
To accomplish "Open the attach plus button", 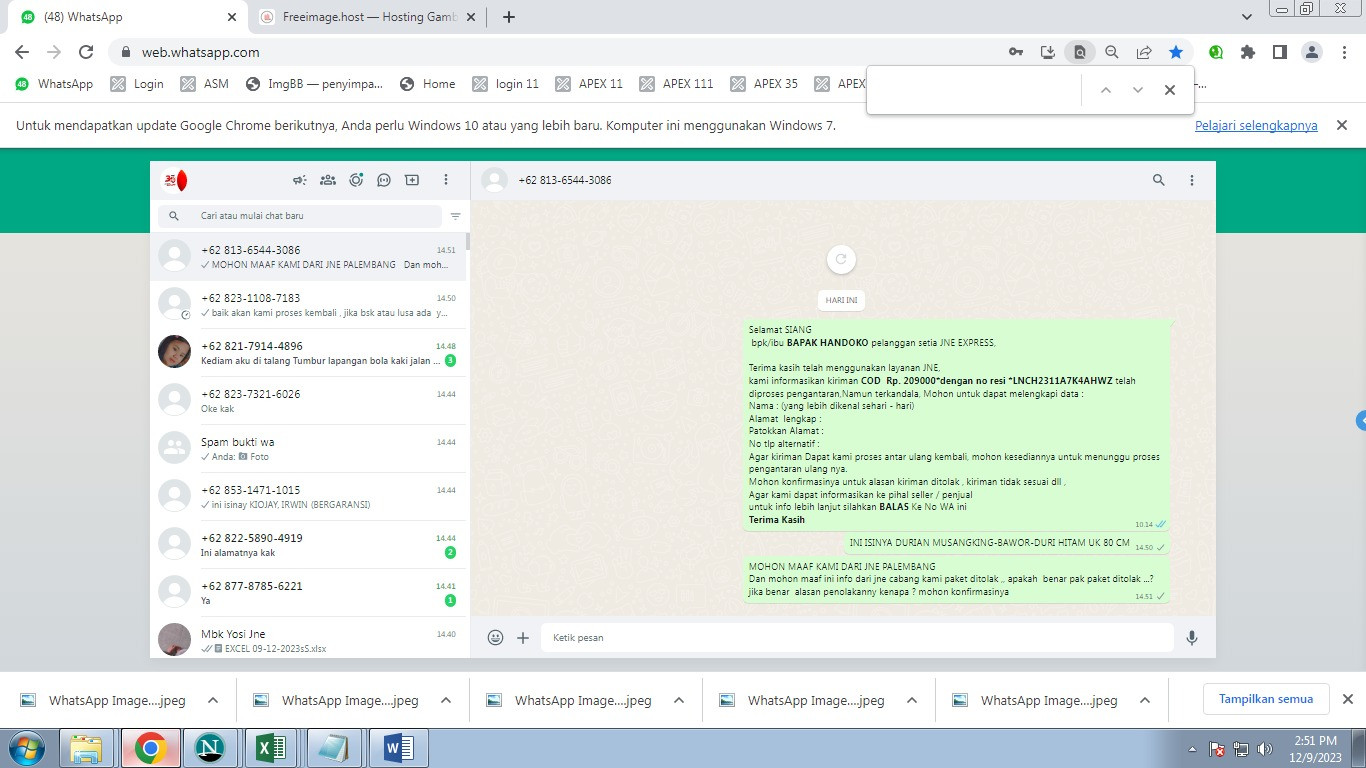I will pyautogui.click(x=523, y=637).
